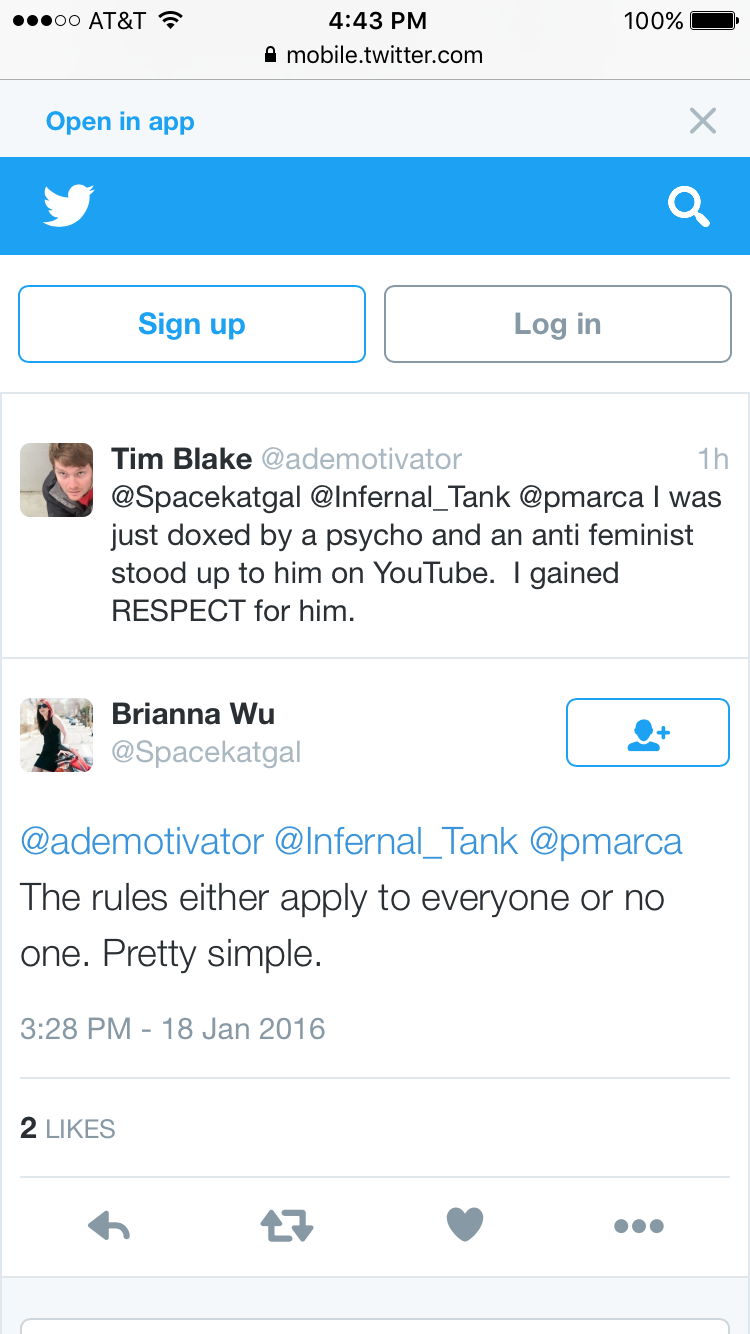Tap the reply arrow icon
Viewport: 750px width, 1334px height.
pyautogui.click(x=109, y=1225)
